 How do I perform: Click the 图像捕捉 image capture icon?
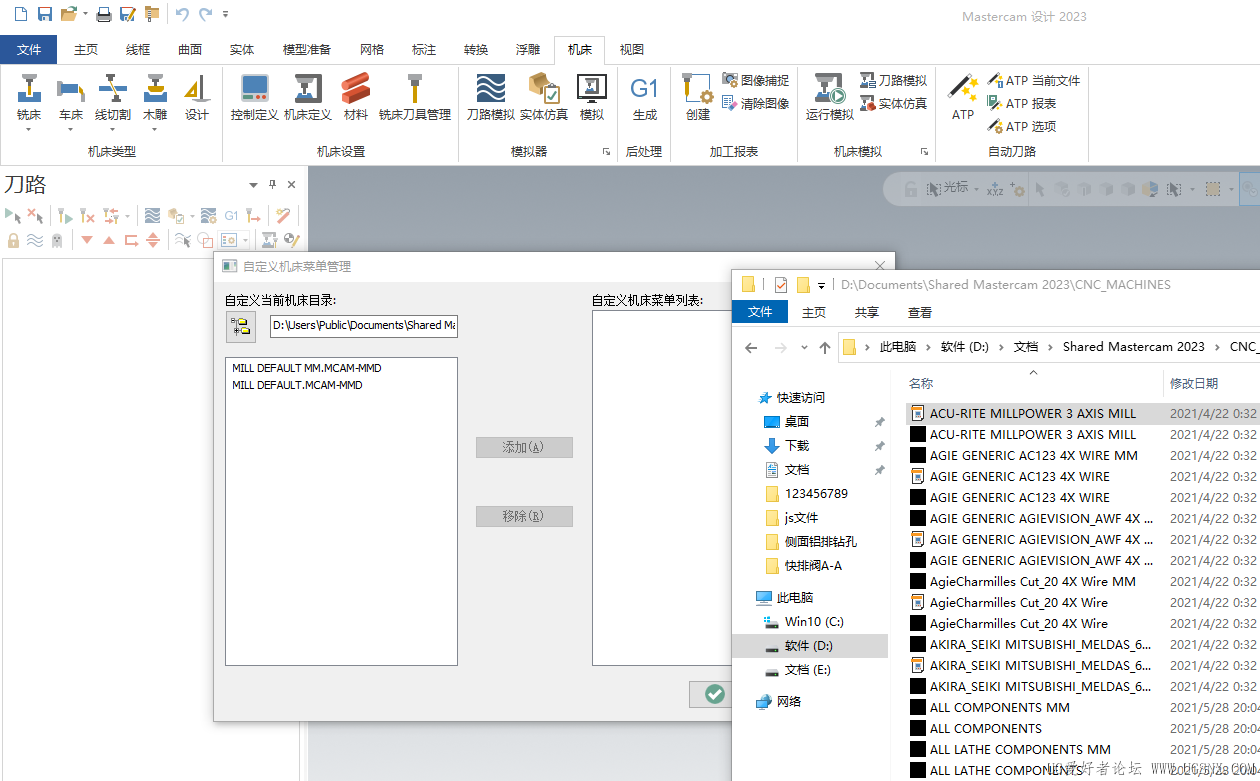coord(756,80)
